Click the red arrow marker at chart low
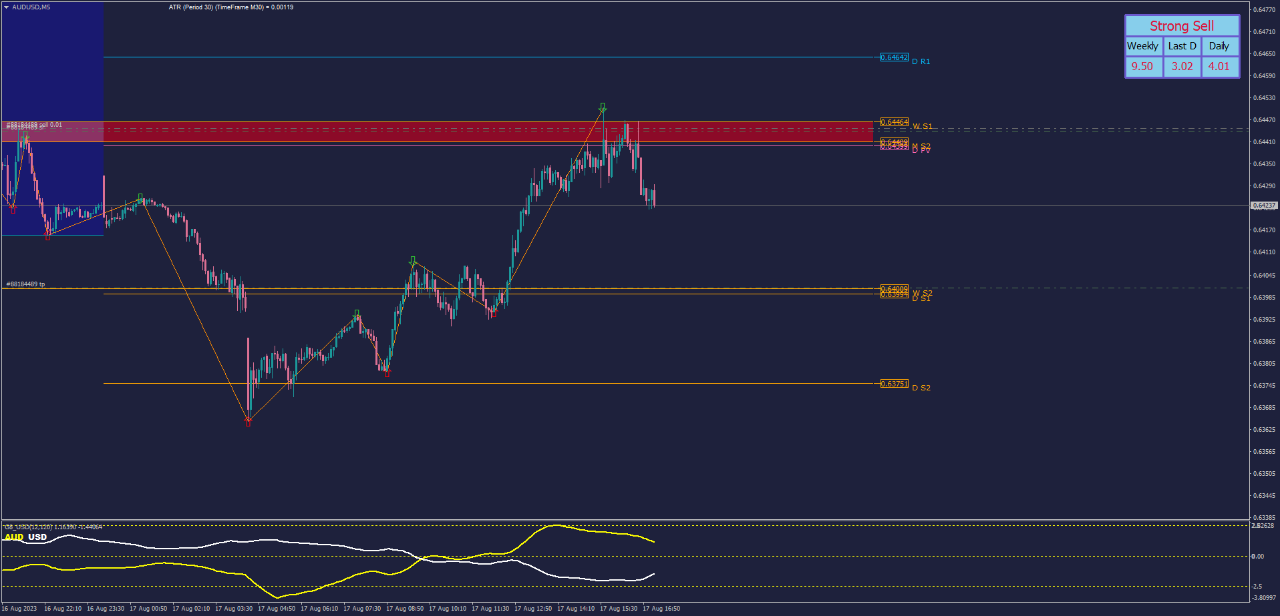1280x616 pixels. point(248,422)
